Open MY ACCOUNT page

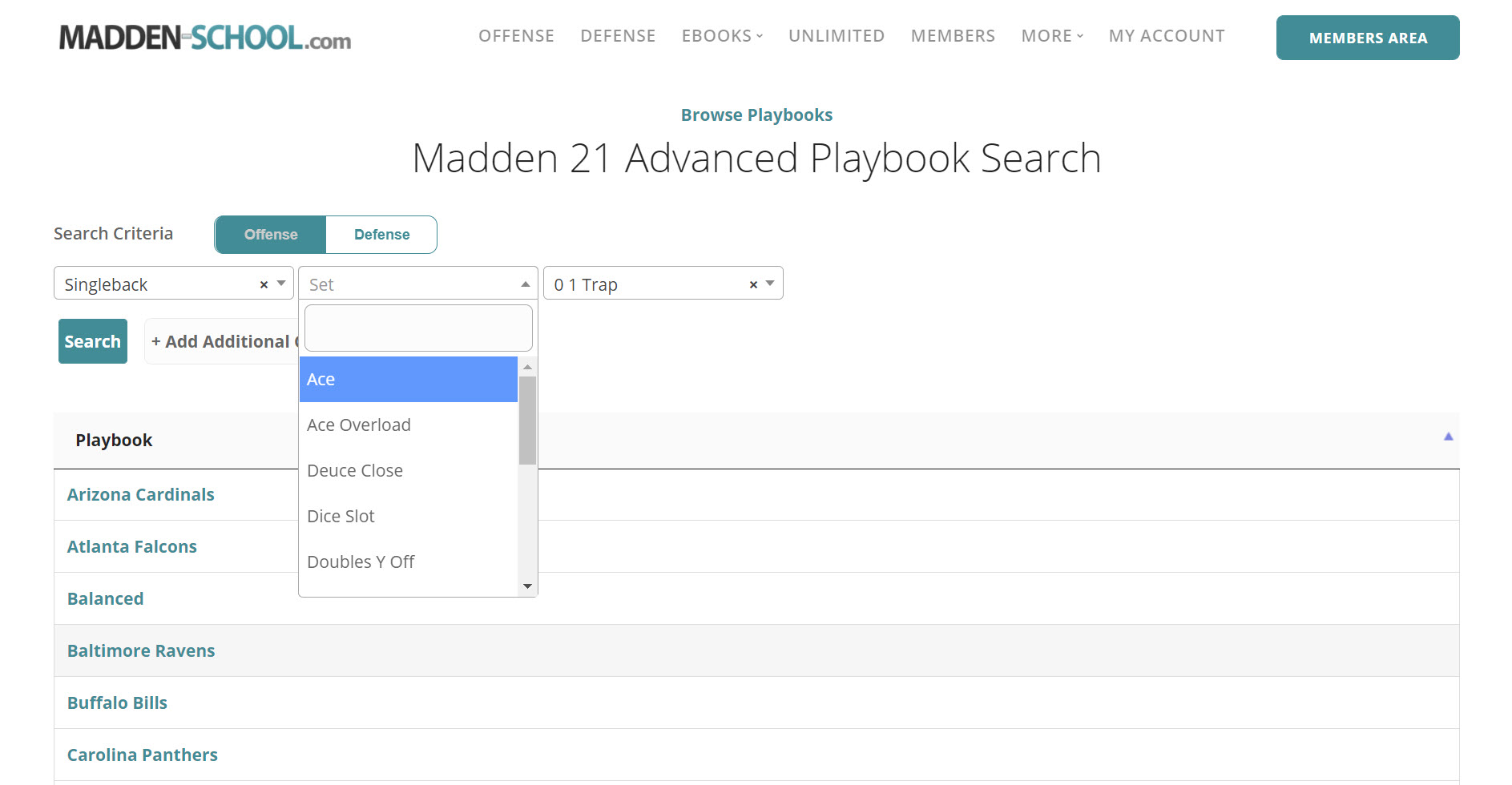(1167, 36)
